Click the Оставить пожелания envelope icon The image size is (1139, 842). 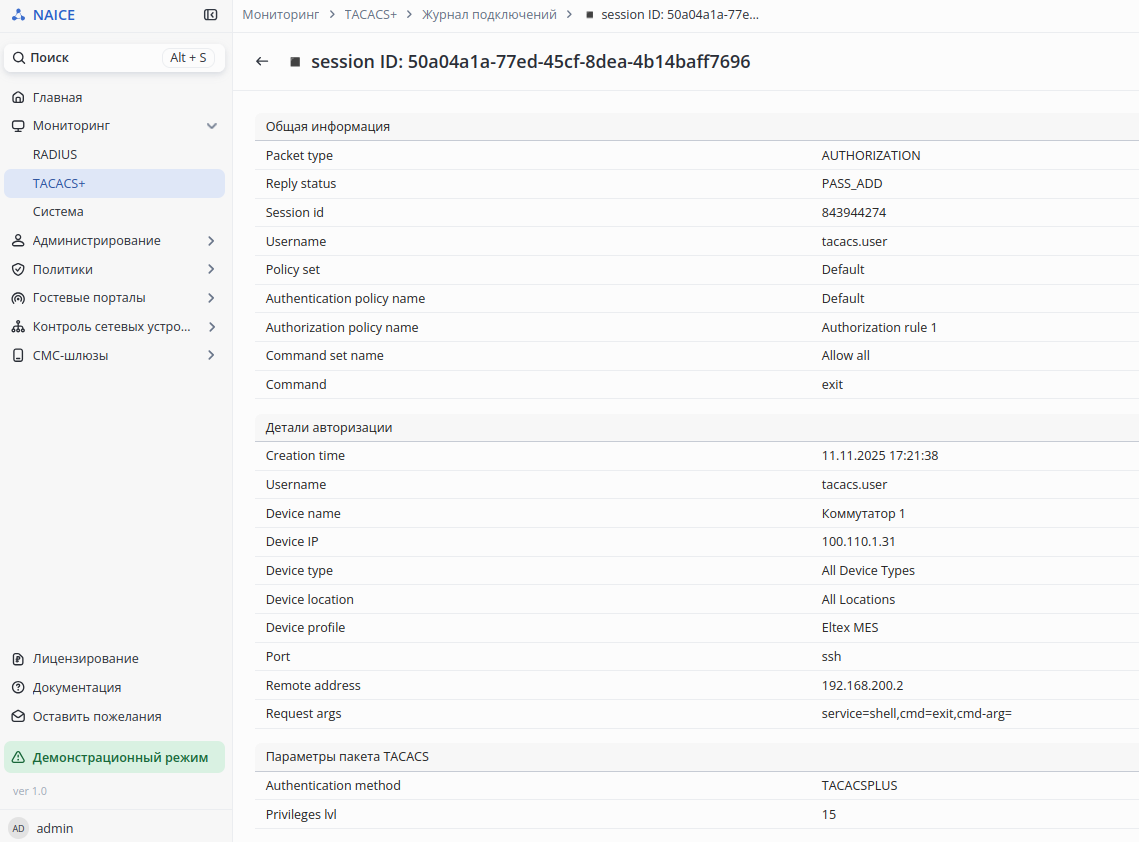point(18,717)
